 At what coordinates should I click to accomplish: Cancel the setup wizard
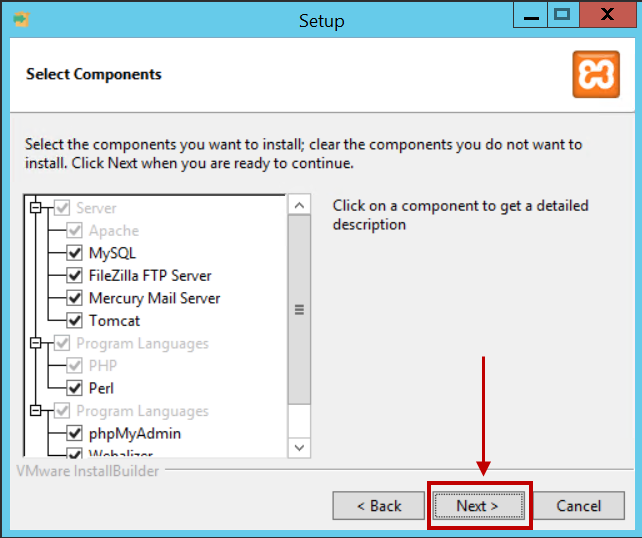[579, 506]
